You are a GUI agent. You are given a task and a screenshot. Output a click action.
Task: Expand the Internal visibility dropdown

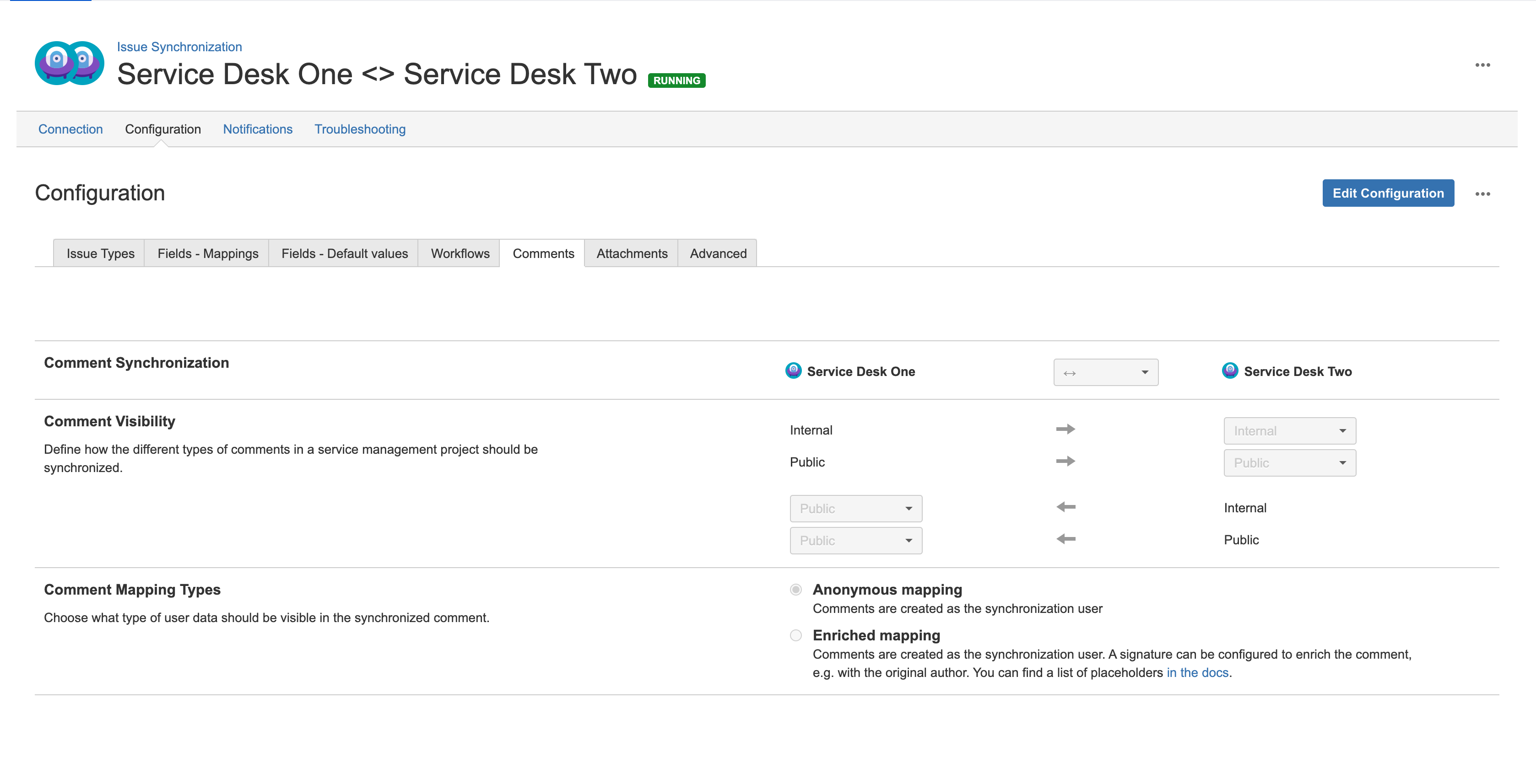click(x=1289, y=431)
